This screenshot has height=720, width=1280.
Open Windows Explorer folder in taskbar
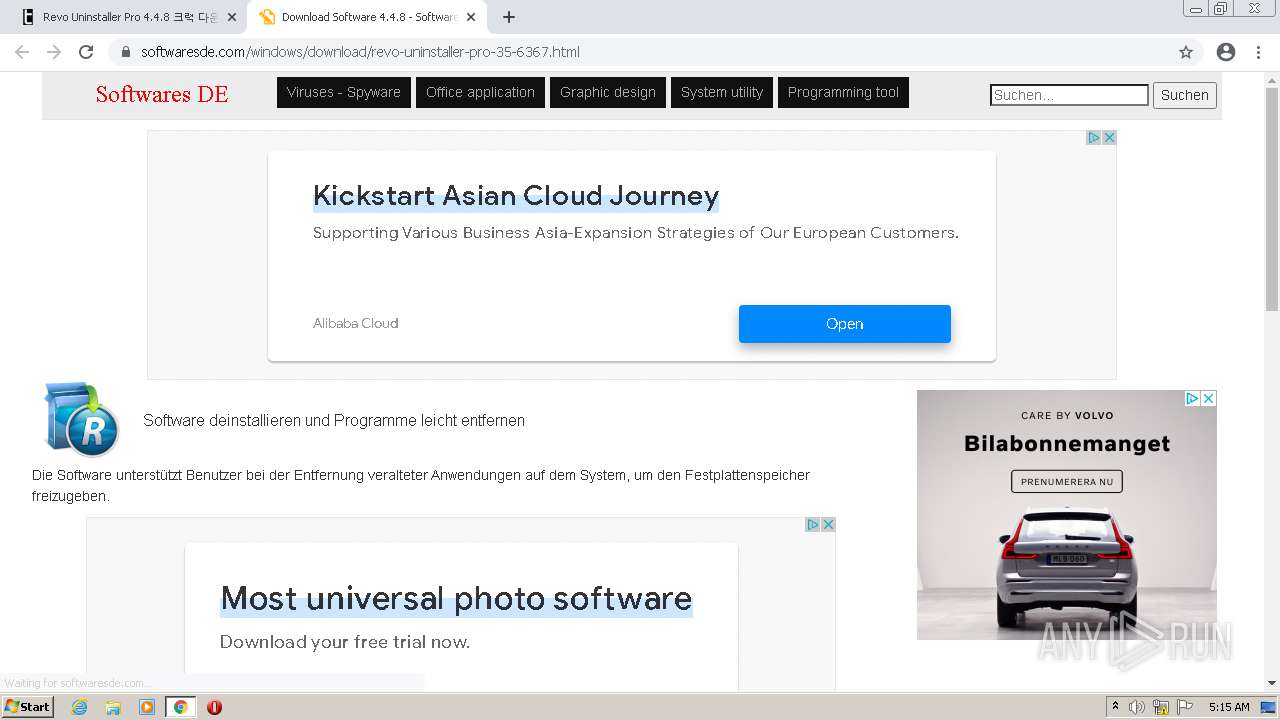tap(113, 707)
